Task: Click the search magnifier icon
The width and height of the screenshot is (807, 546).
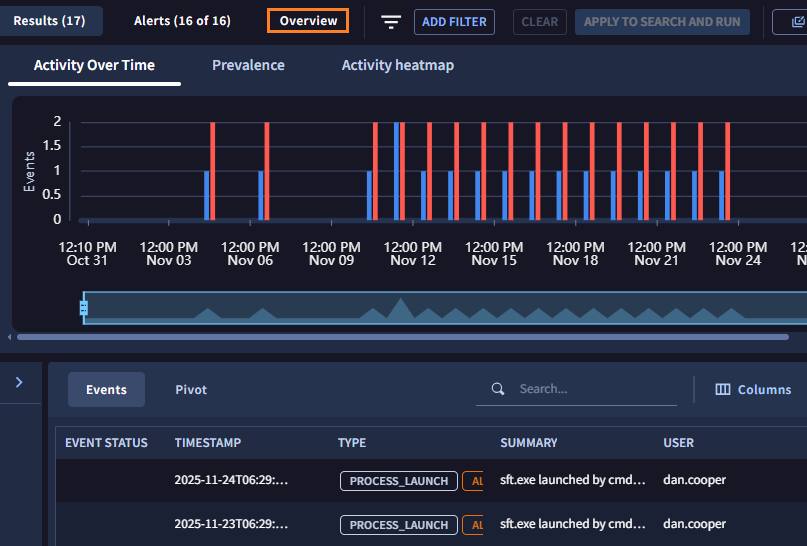Action: pyautogui.click(x=497, y=389)
